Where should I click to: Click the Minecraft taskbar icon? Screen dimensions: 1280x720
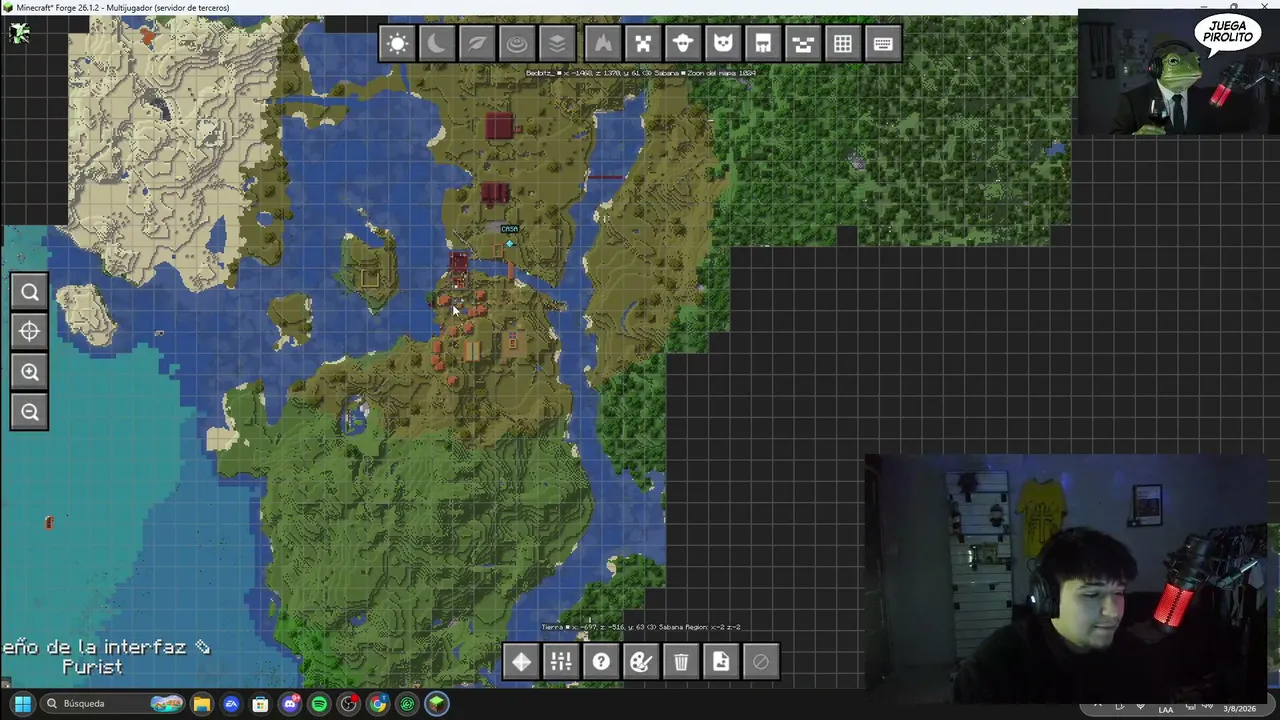click(x=437, y=704)
